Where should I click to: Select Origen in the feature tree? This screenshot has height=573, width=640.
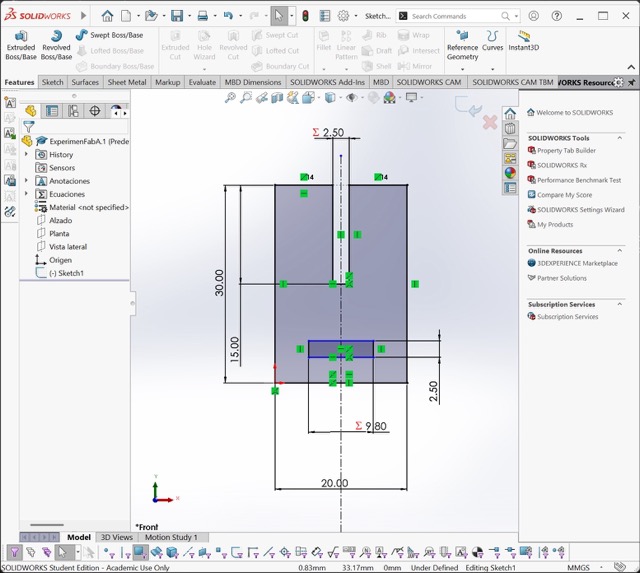[60, 260]
